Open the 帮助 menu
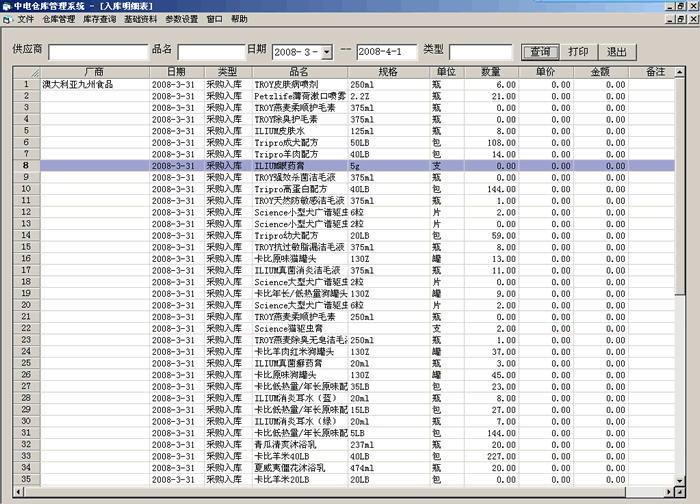The height and width of the screenshot is (504, 700). pyautogui.click(x=239, y=19)
